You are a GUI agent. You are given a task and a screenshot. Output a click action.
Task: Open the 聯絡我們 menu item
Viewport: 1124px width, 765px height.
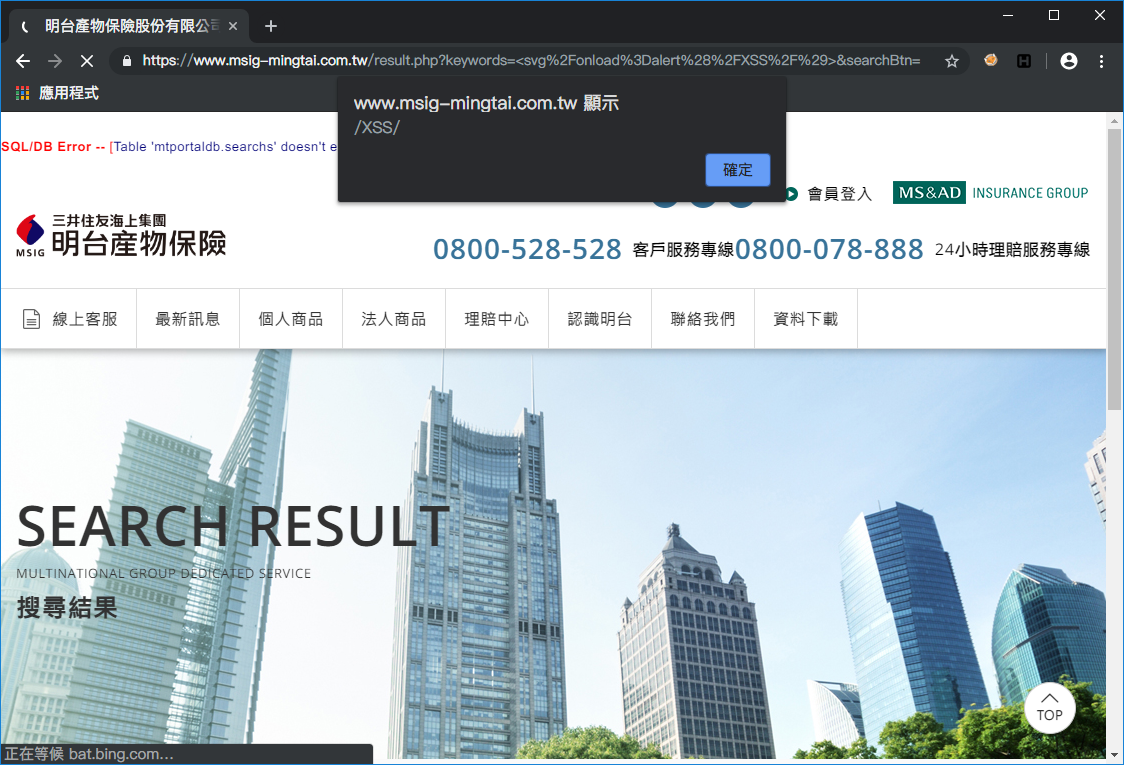[702, 319]
